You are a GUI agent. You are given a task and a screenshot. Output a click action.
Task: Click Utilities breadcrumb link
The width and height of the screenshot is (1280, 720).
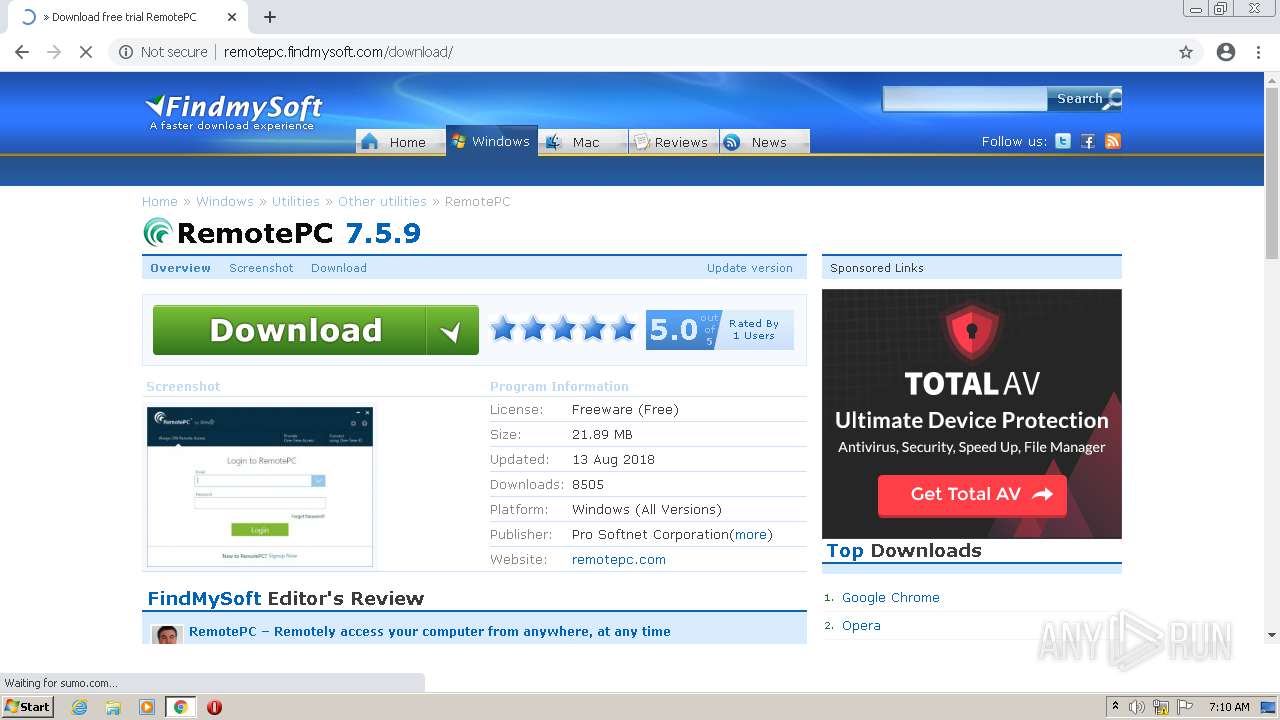(x=296, y=201)
